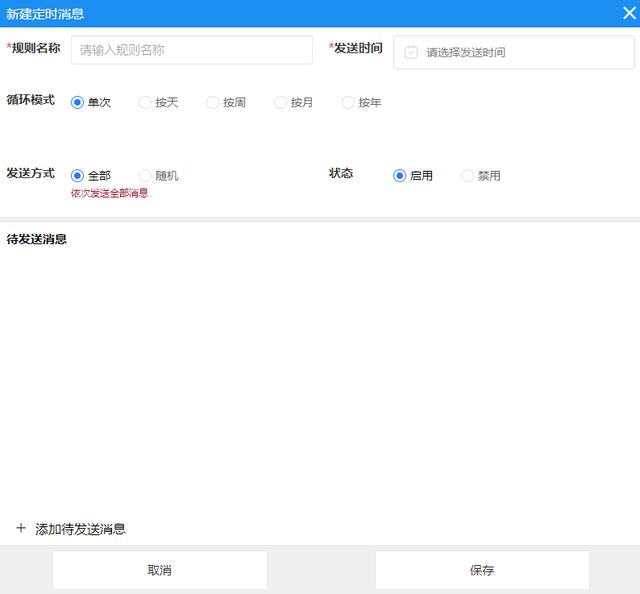This screenshot has height=594, width=640.
Task: Click 添加待发送消息 link
Action: [80, 529]
